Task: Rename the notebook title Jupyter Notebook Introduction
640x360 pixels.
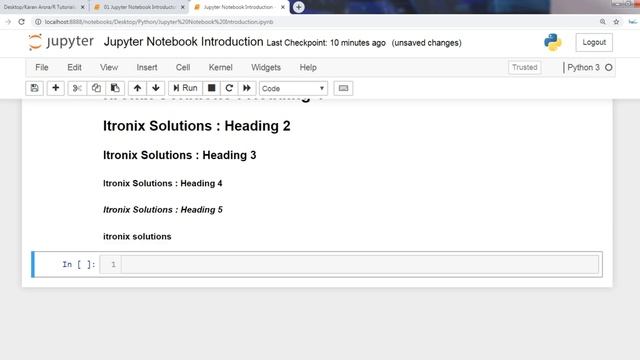Action: pos(184,42)
